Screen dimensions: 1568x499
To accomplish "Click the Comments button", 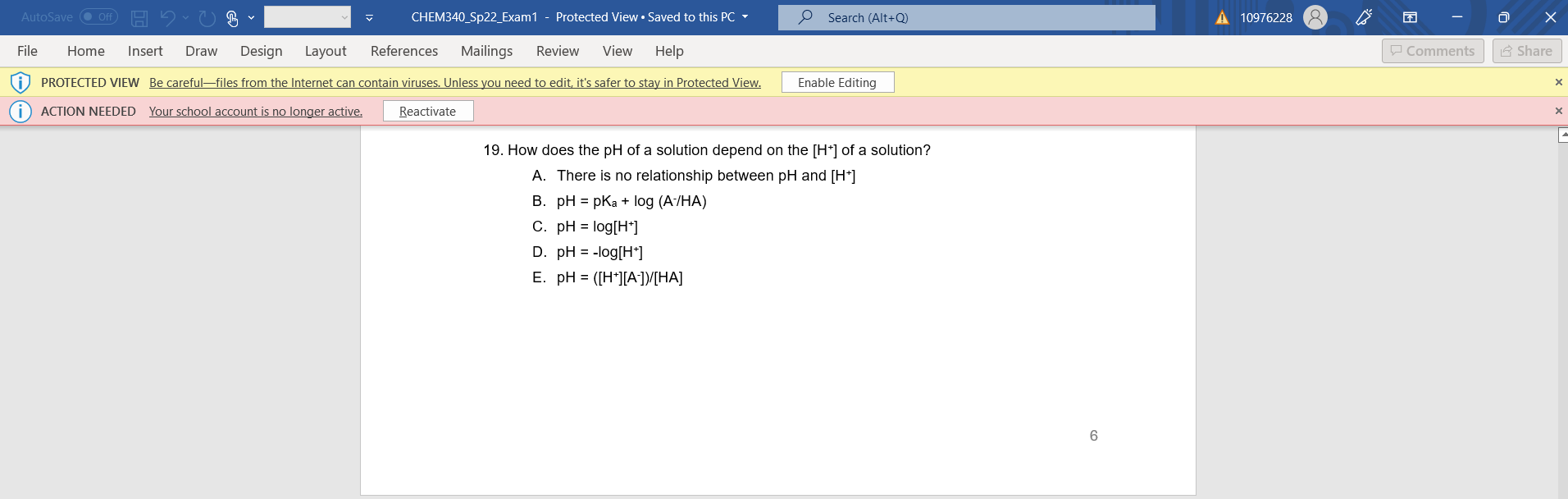I will (1433, 51).
